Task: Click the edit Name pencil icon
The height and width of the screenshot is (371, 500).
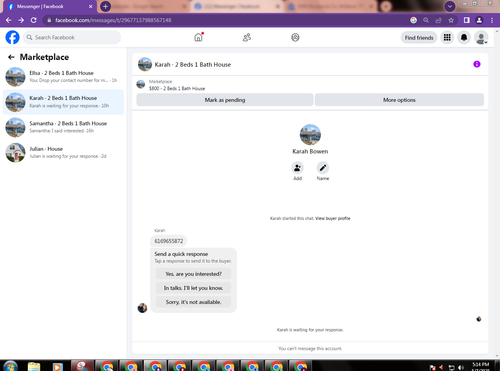Action: coord(323,168)
